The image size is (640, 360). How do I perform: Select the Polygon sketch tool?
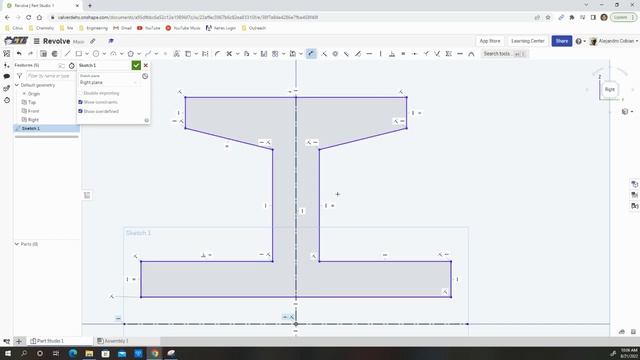pyautogui.click(x=131, y=53)
